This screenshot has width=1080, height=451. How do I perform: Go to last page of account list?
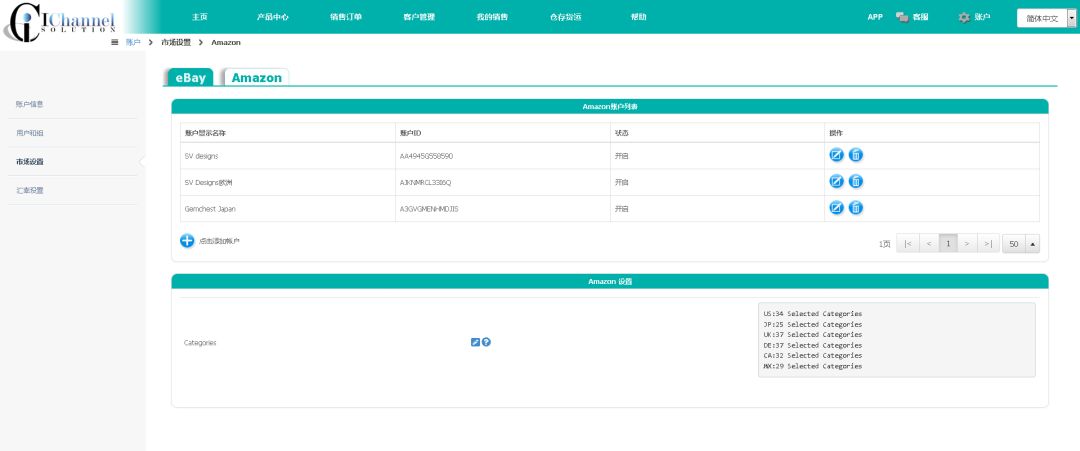point(988,244)
